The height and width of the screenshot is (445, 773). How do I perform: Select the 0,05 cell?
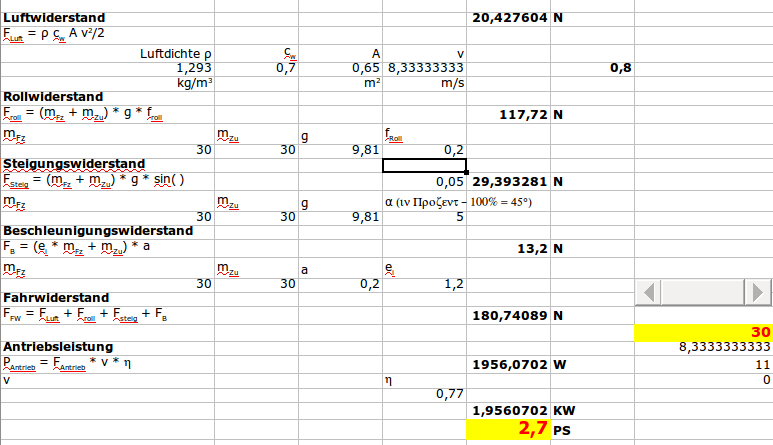pyautogui.click(x=424, y=182)
